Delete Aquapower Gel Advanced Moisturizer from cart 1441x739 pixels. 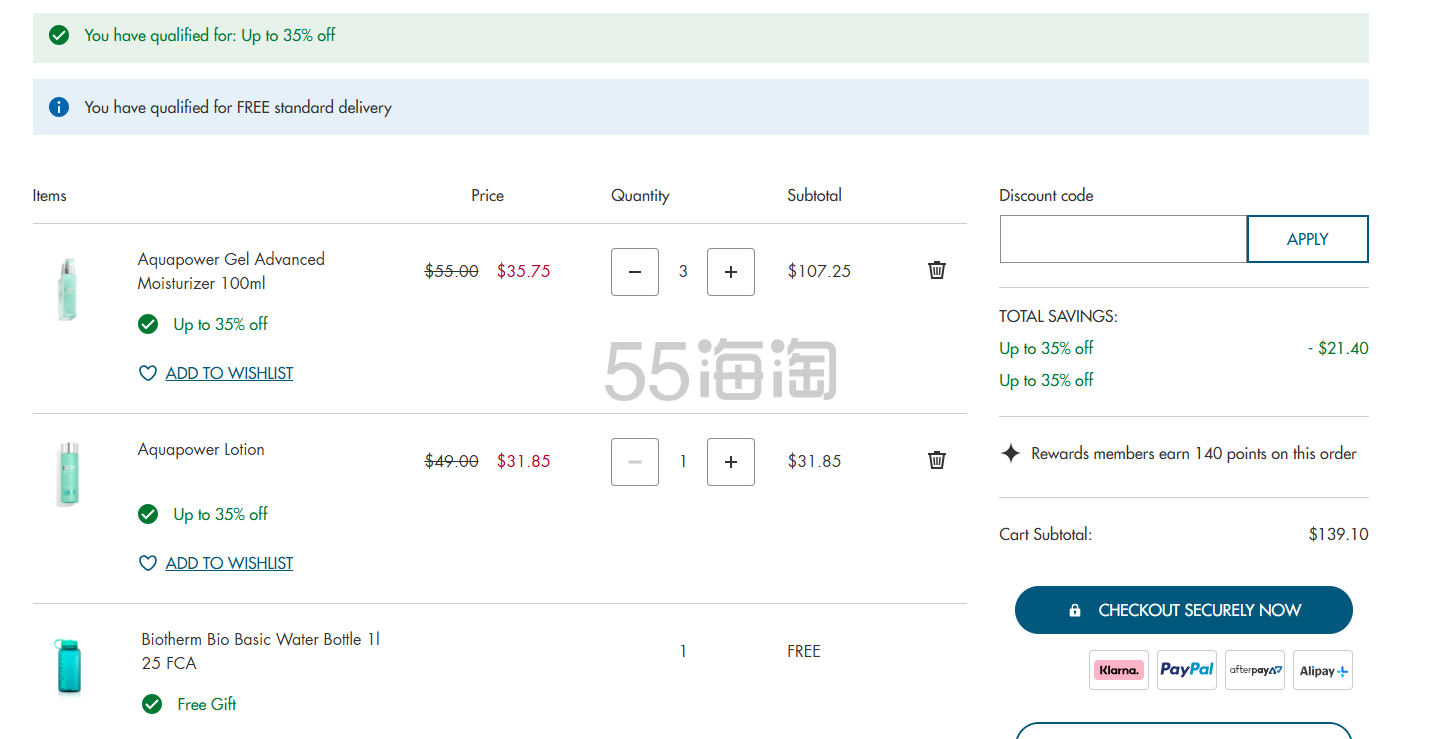pos(937,270)
